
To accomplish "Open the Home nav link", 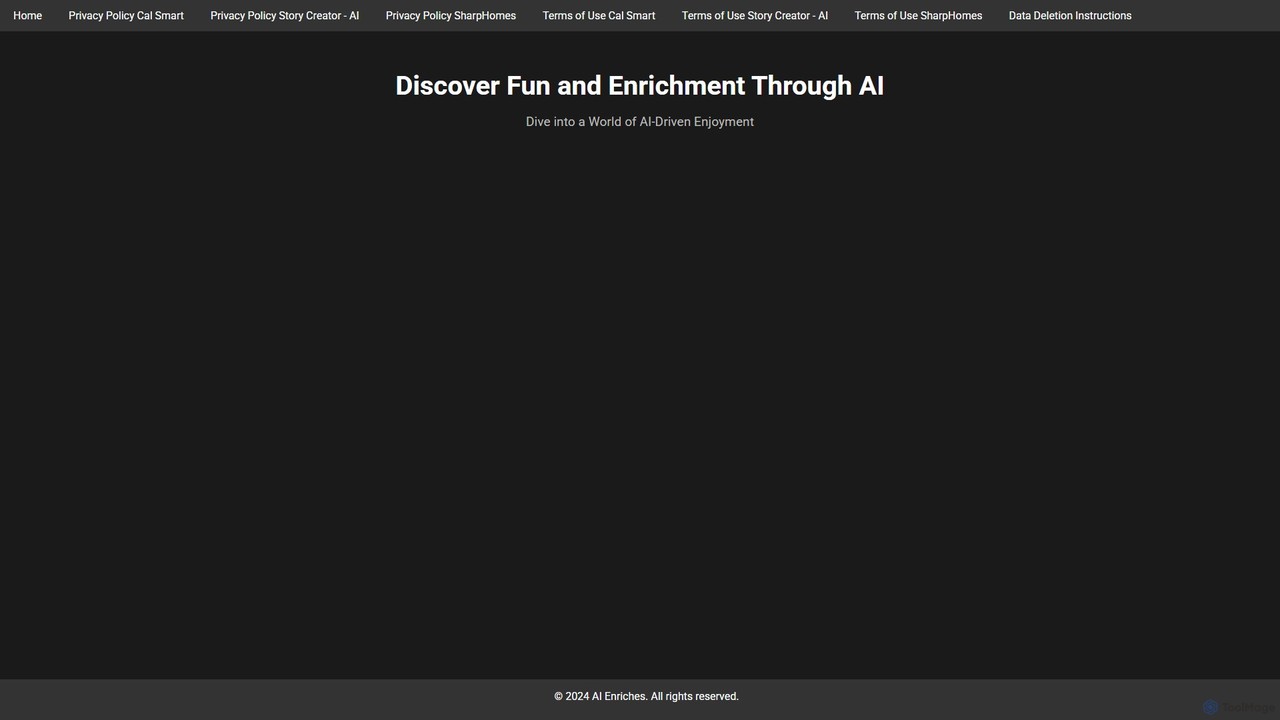I will point(27,16).
